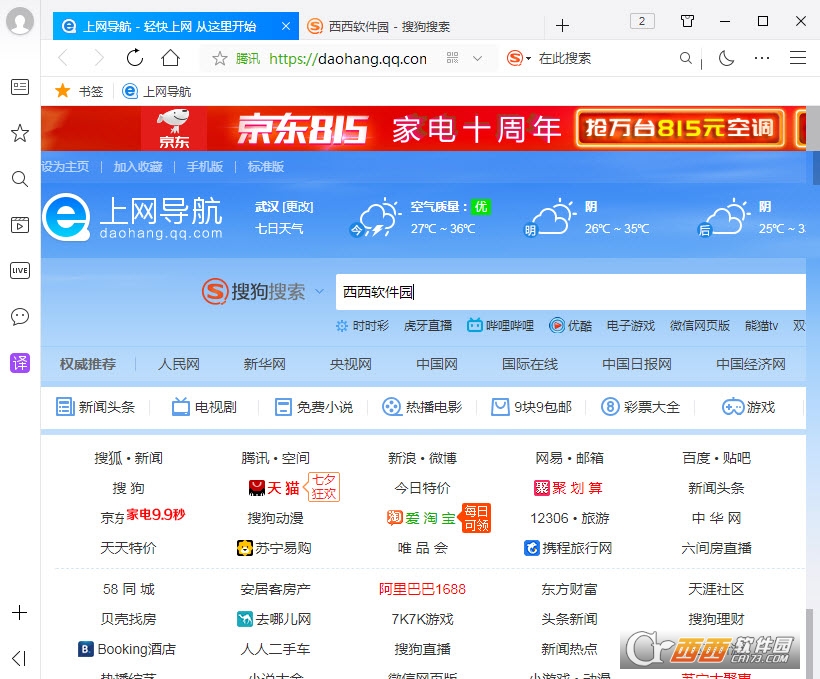
Task: Open 虎牙直播 quick link
Action: (427, 326)
